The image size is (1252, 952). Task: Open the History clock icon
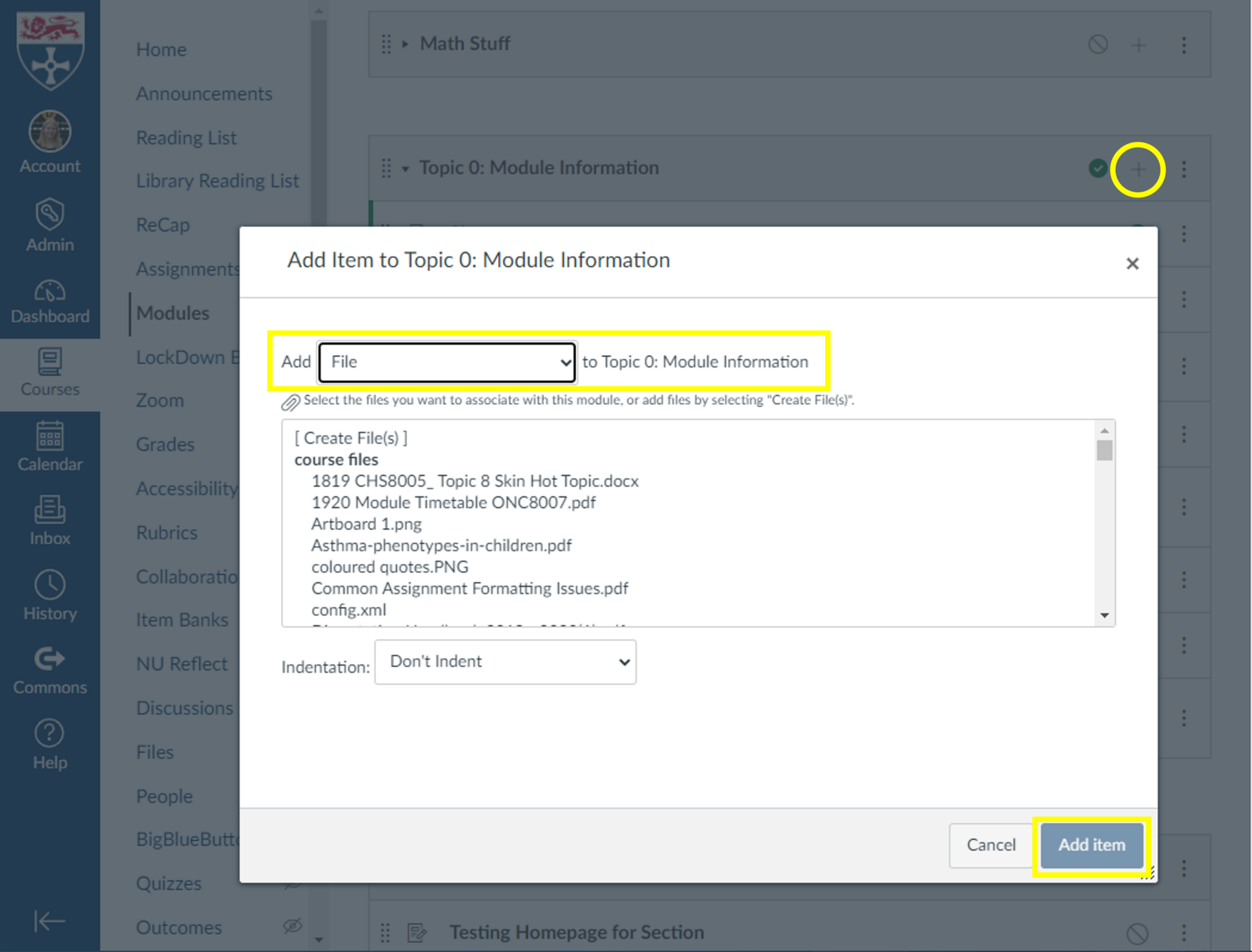tap(50, 585)
